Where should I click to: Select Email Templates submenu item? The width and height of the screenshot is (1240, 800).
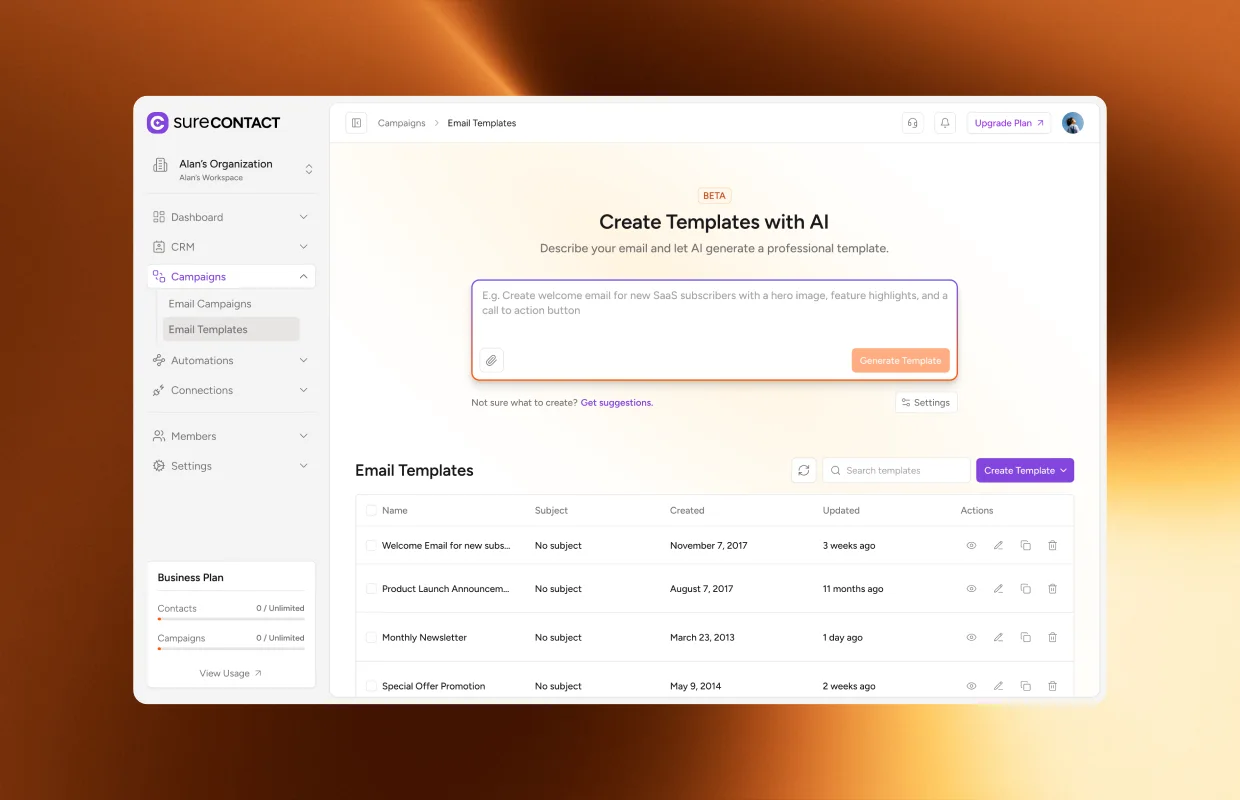coord(231,329)
